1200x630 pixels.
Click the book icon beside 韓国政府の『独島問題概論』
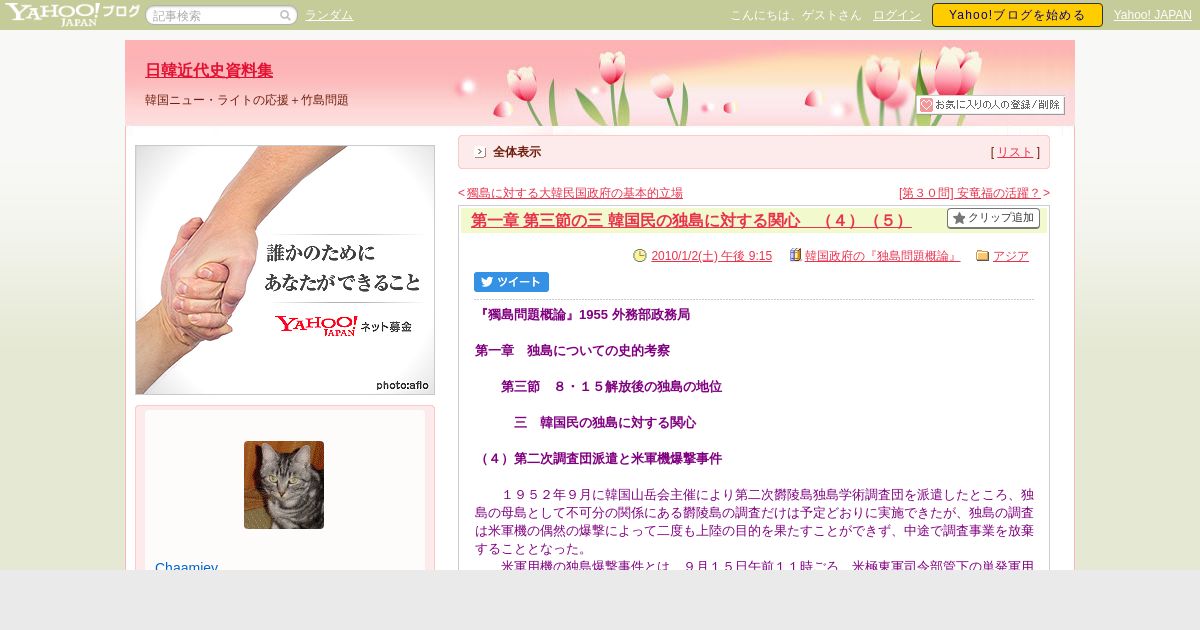(x=795, y=256)
